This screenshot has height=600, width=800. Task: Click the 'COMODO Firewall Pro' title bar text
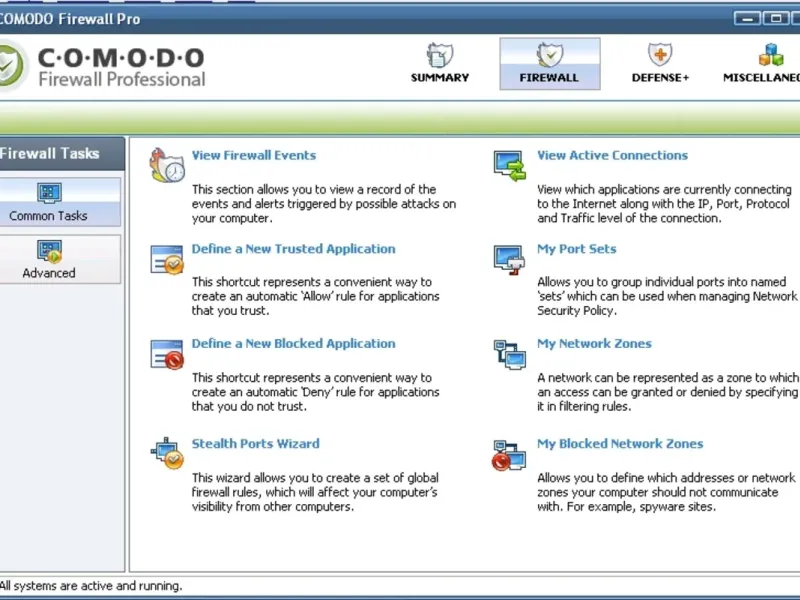pyautogui.click(x=70, y=19)
